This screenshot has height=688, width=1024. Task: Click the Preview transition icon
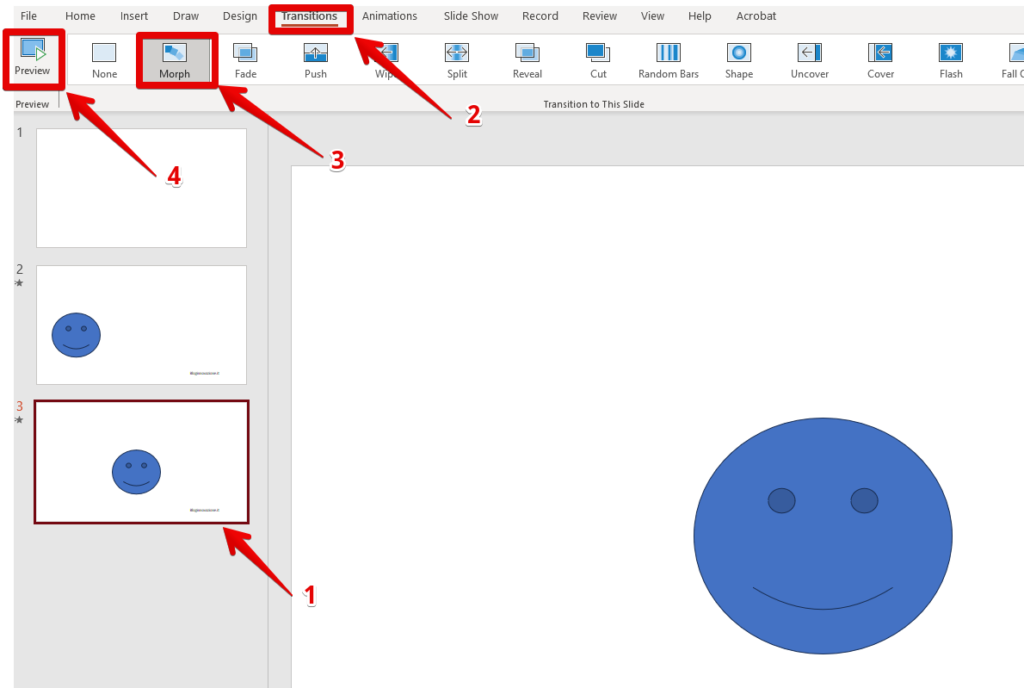click(32, 52)
